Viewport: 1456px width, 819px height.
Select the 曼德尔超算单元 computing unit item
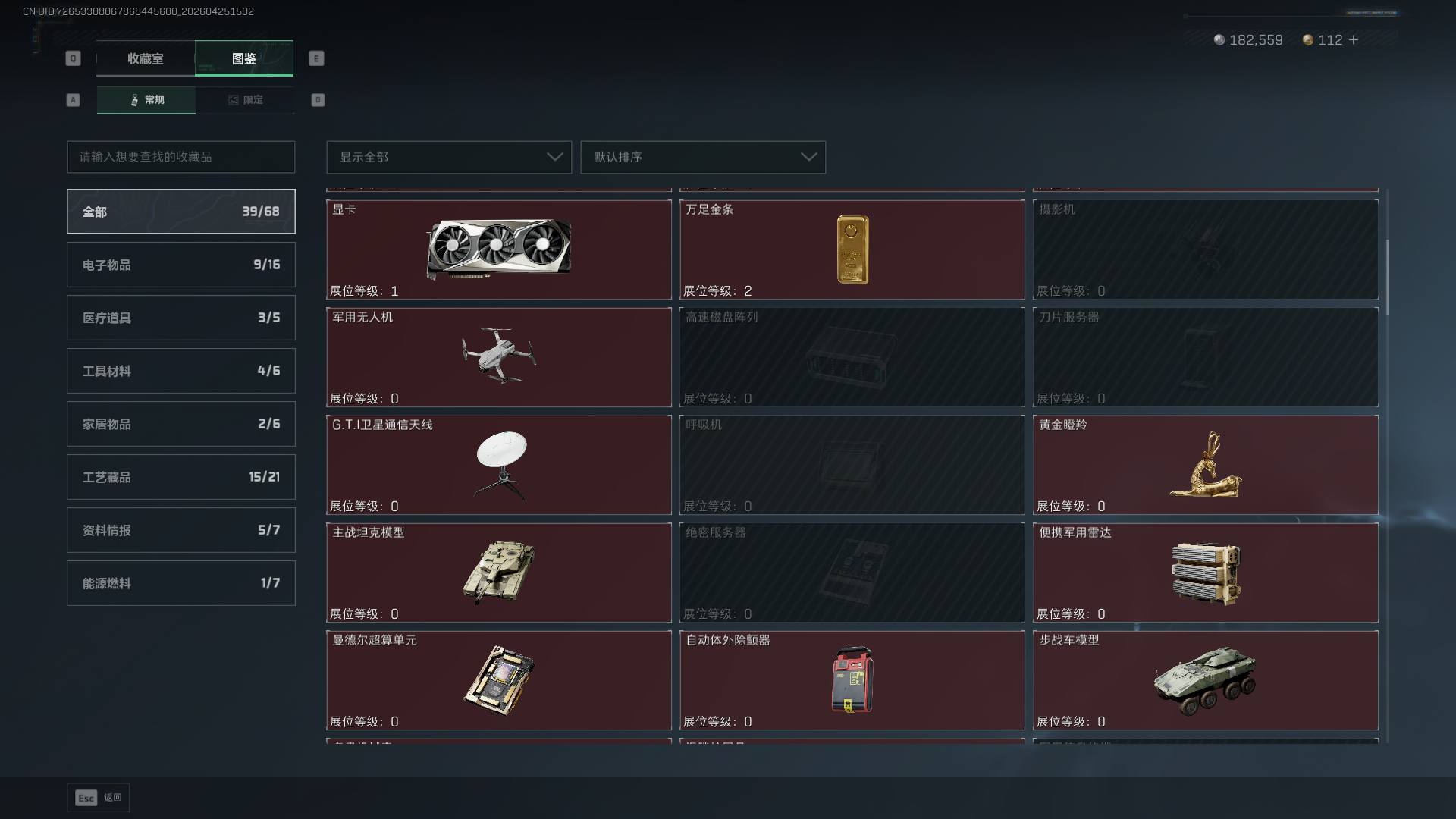point(499,680)
